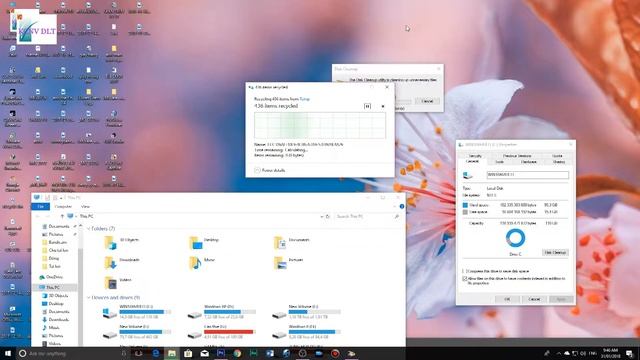The height and width of the screenshot is (360, 640).
Task: Open the Music folder in Folders group
Action: [196, 262]
